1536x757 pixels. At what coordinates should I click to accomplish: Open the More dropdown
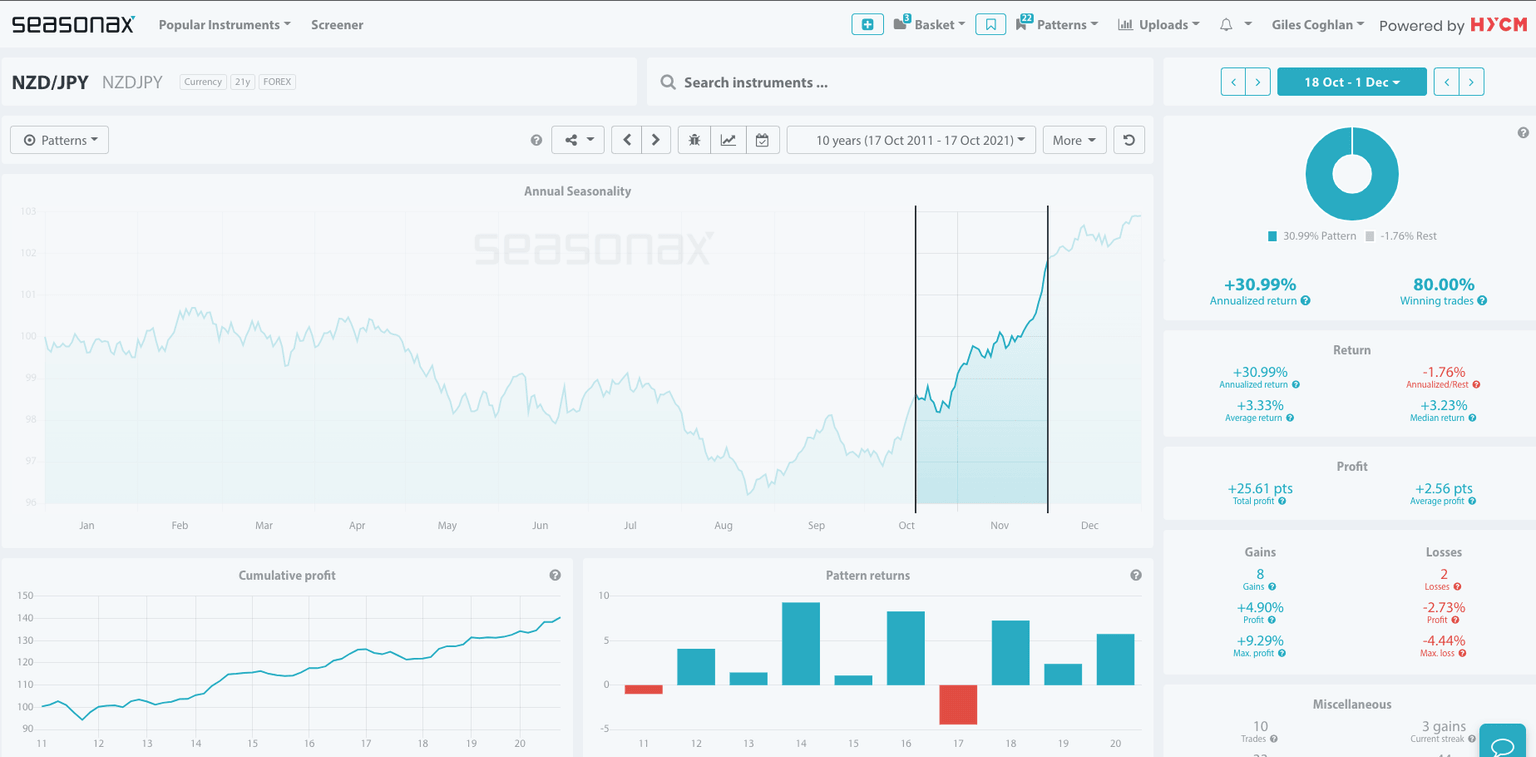(x=1074, y=140)
